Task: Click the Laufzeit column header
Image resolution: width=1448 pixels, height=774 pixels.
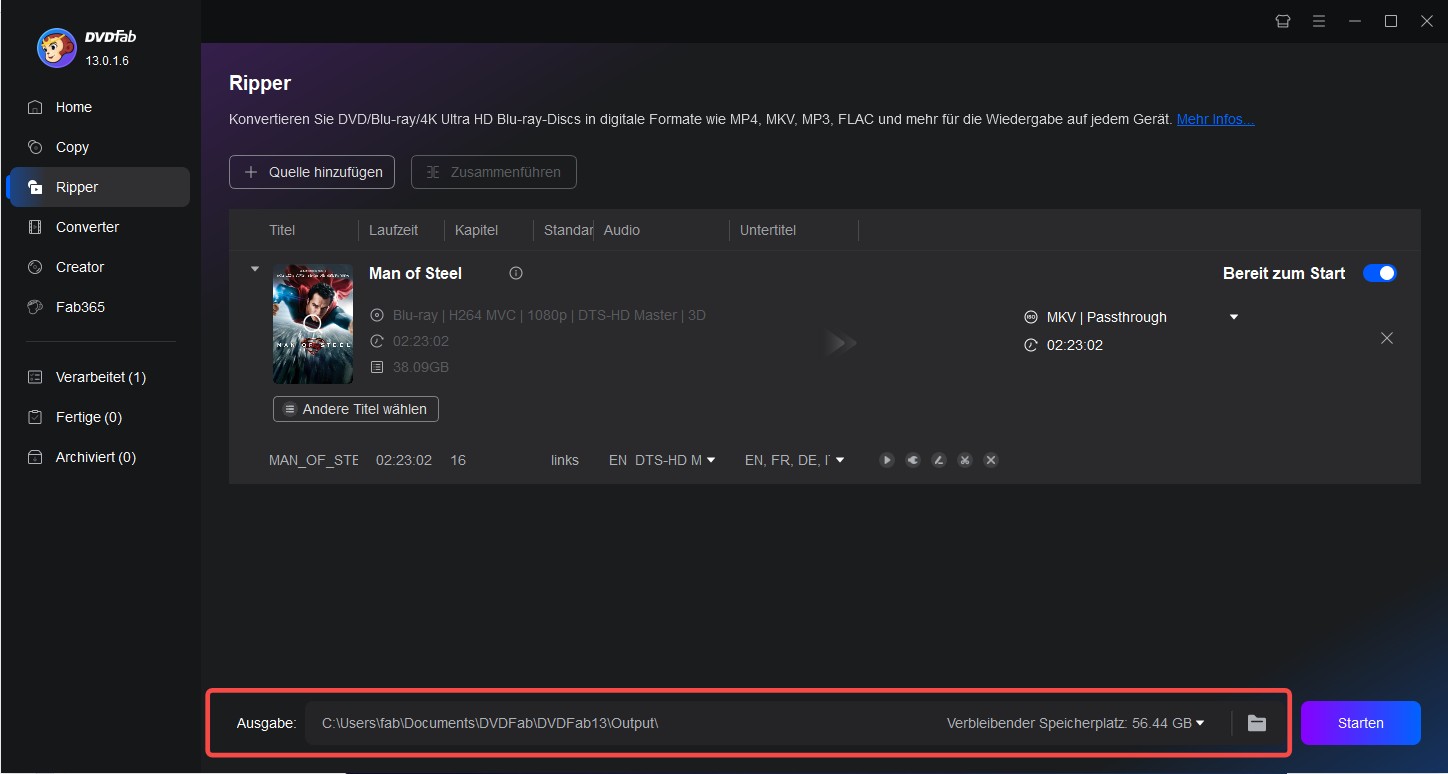Action: click(393, 230)
